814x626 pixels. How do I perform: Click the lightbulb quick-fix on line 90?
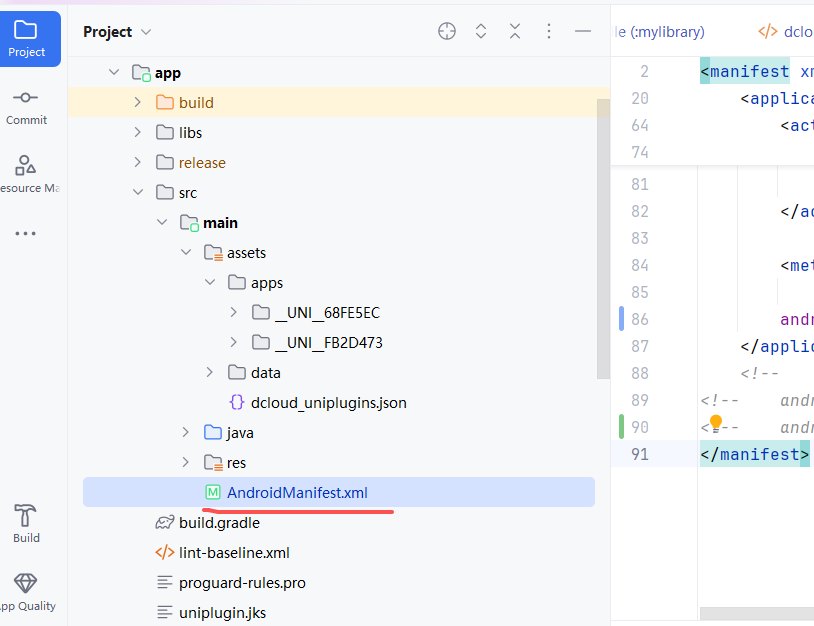click(x=716, y=424)
